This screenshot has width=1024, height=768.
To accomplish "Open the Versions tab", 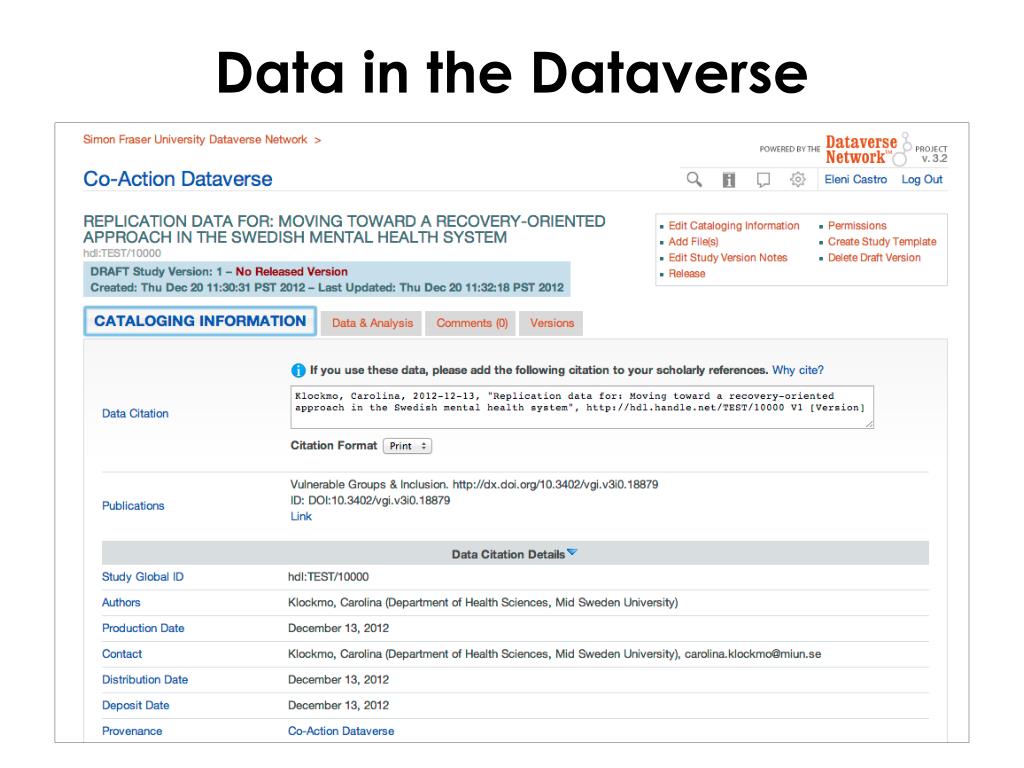I will 552,323.
